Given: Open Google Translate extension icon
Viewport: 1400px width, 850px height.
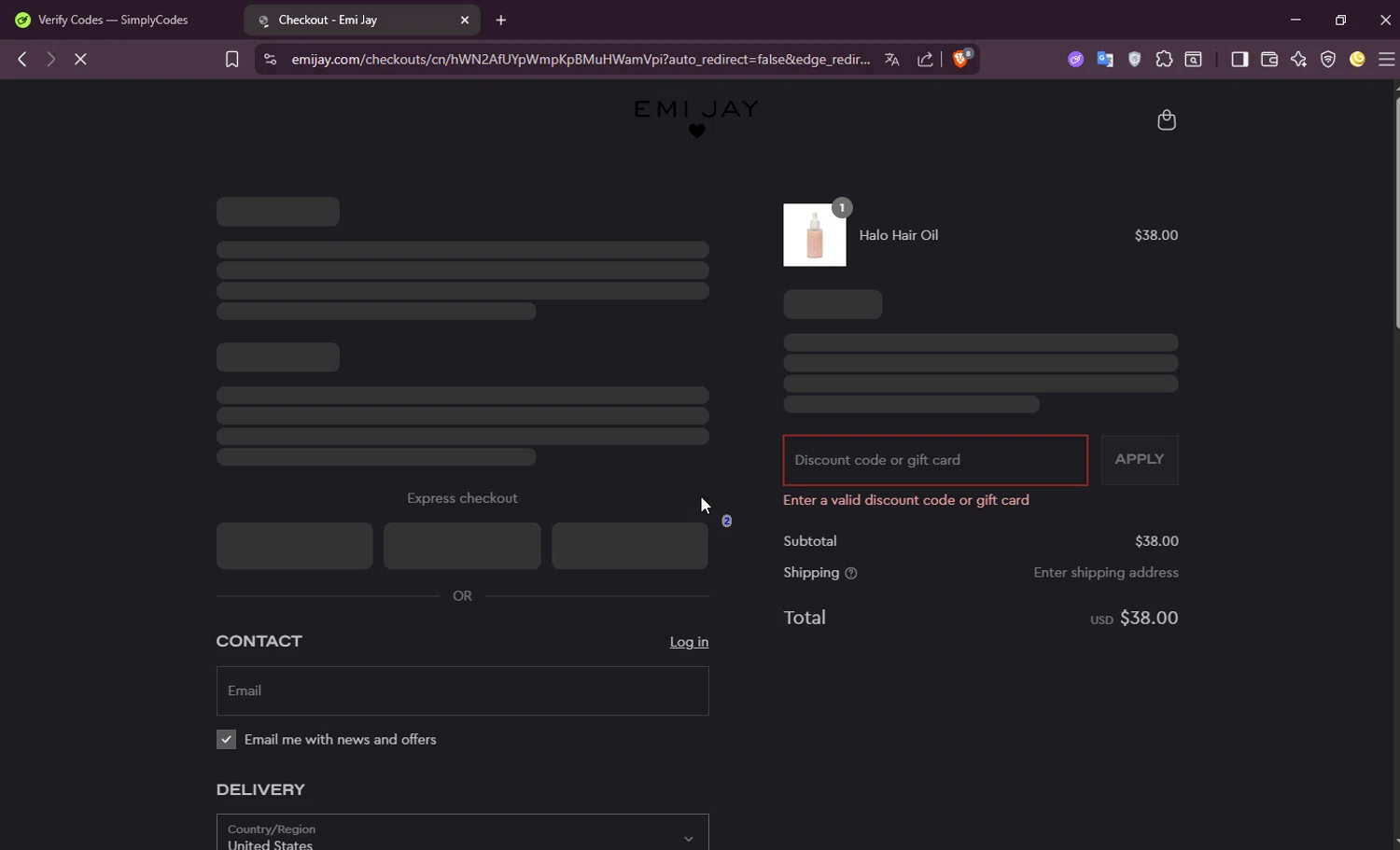Looking at the screenshot, I should coord(1105,60).
